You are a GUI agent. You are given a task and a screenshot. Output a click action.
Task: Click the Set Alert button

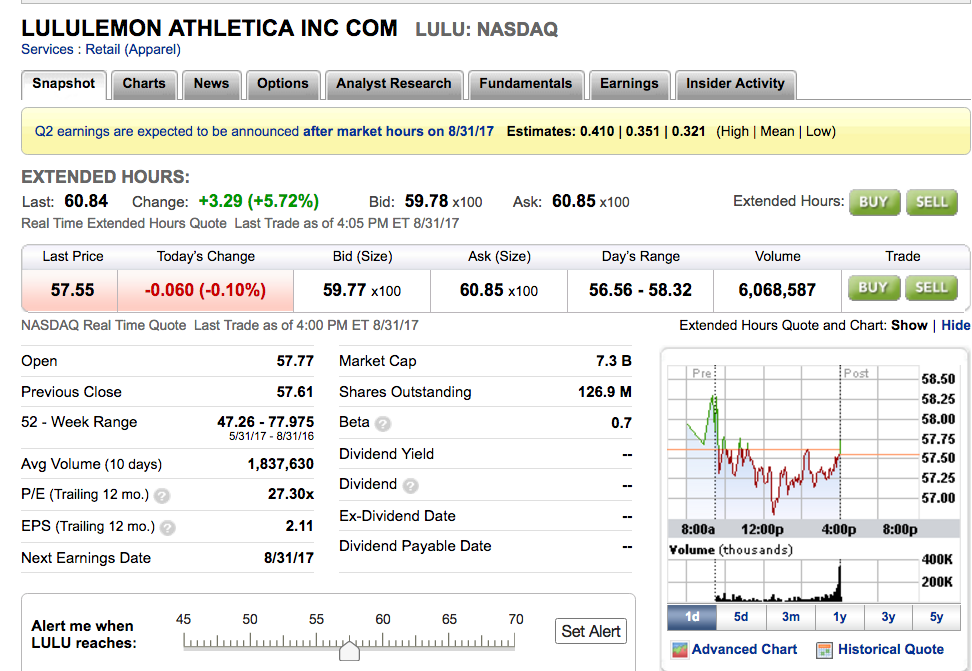pyautogui.click(x=591, y=631)
